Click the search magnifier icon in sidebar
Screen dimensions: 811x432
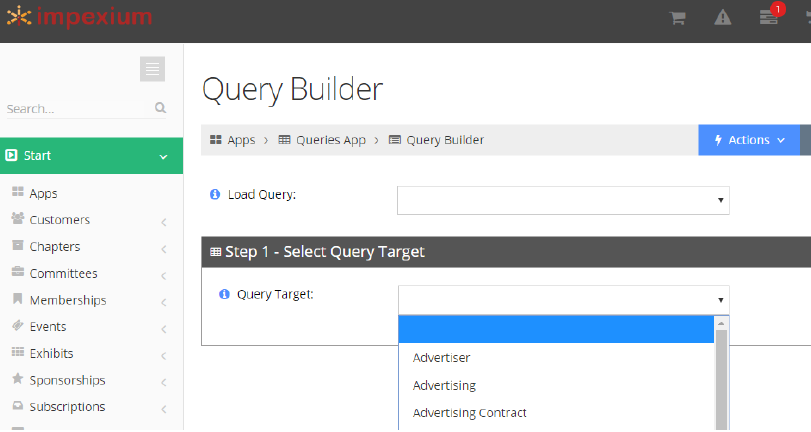tap(160, 108)
